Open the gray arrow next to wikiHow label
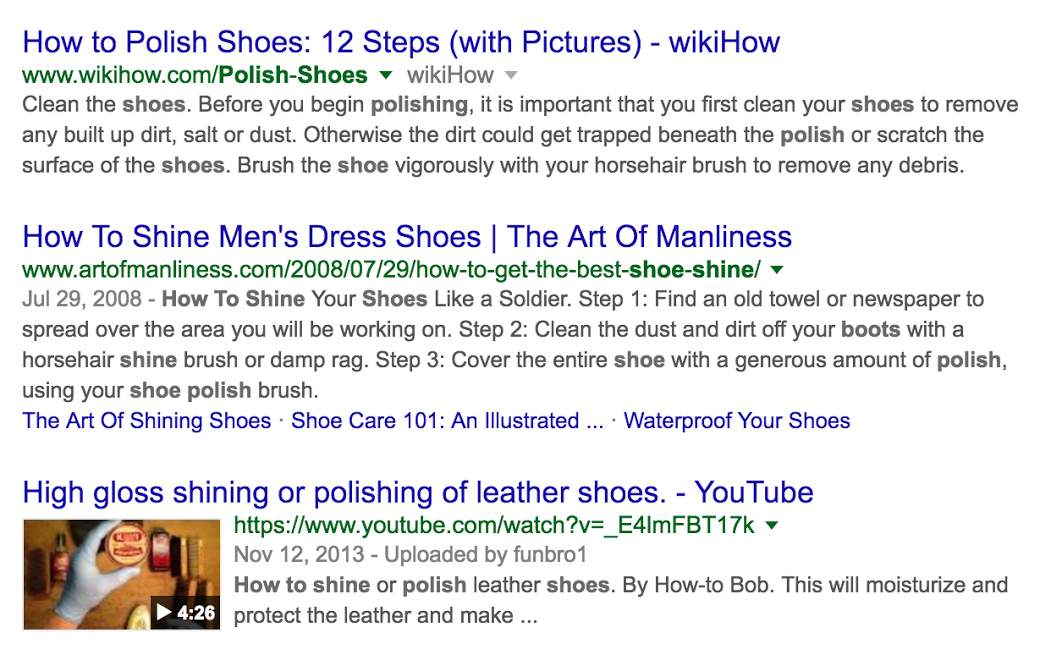1051x655 pixels. click(x=511, y=74)
